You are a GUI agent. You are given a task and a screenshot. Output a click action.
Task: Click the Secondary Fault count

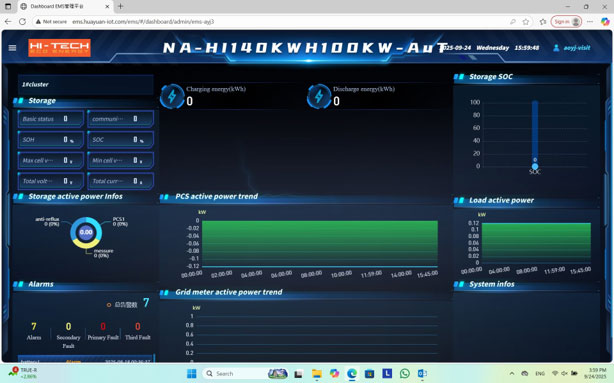coord(69,326)
